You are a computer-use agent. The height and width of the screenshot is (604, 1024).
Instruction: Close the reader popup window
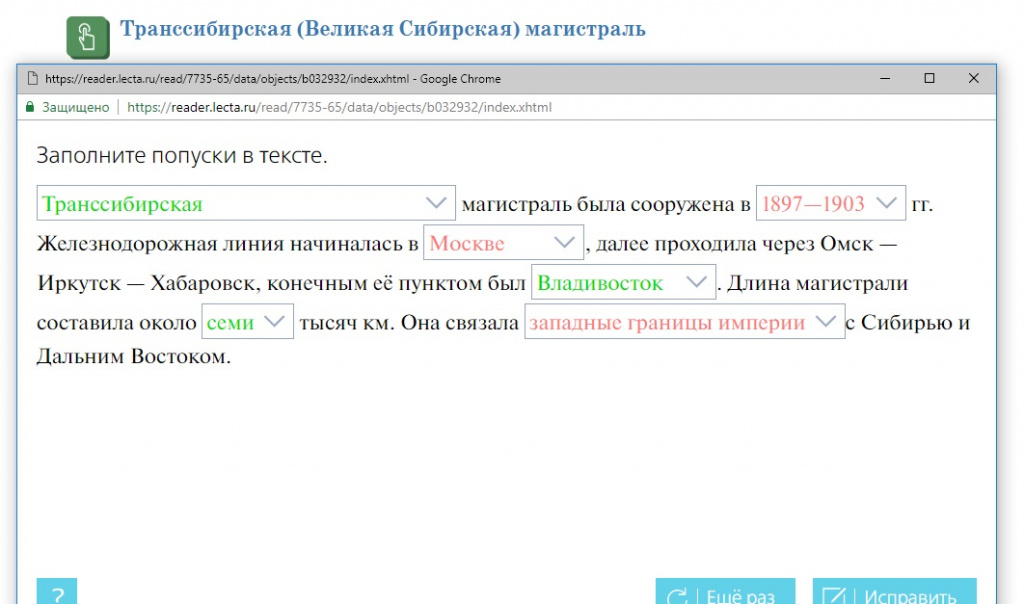click(x=973, y=79)
